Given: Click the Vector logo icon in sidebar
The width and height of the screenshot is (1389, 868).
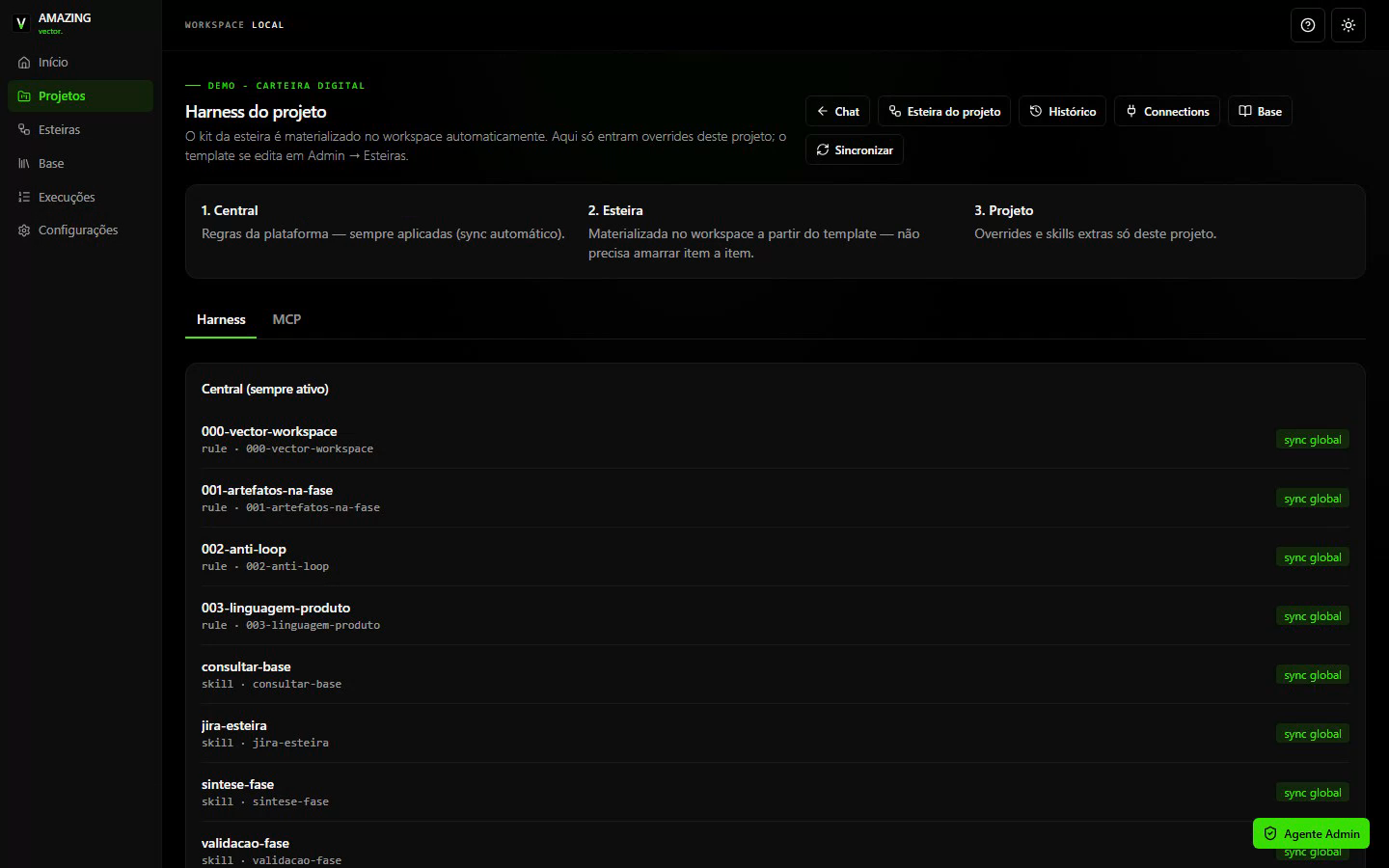Looking at the screenshot, I should click(21, 23).
